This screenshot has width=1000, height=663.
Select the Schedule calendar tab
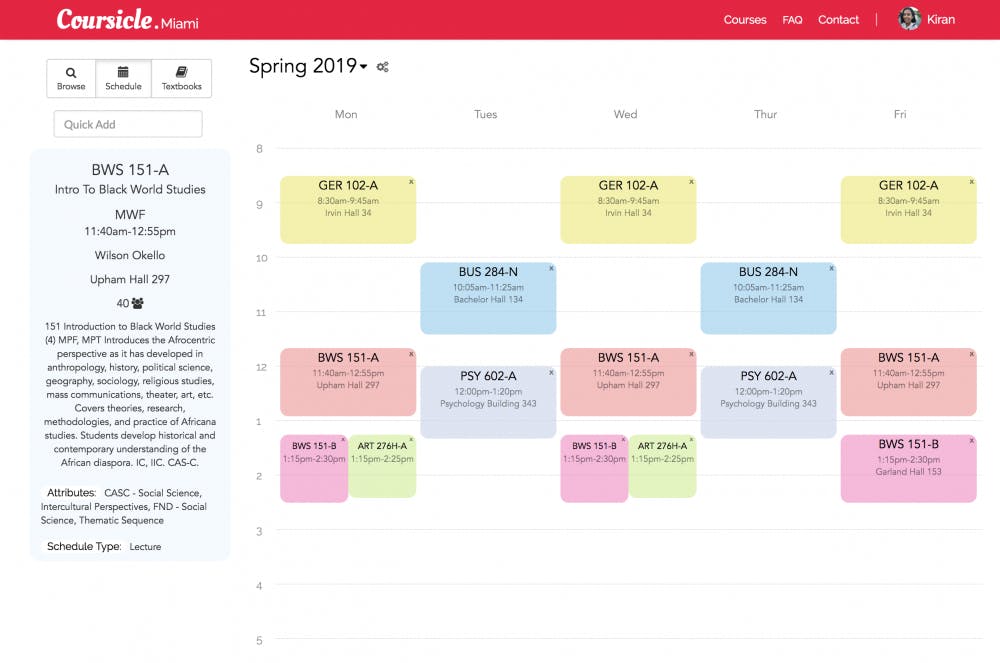click(123, 78)
